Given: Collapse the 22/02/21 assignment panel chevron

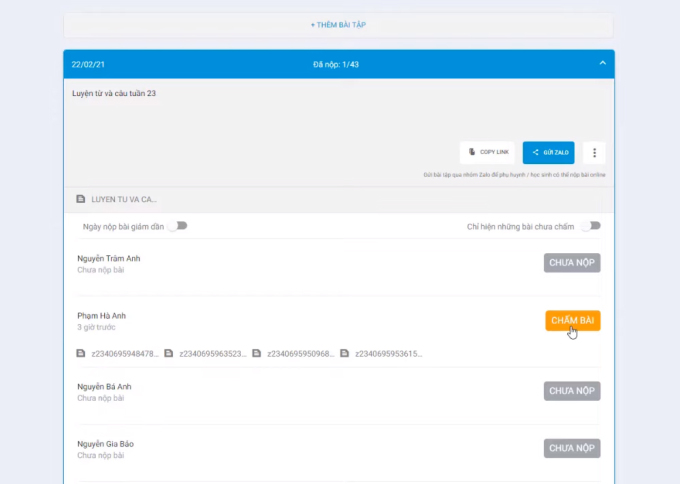Looking at the screenshot, I should [602, 63].
